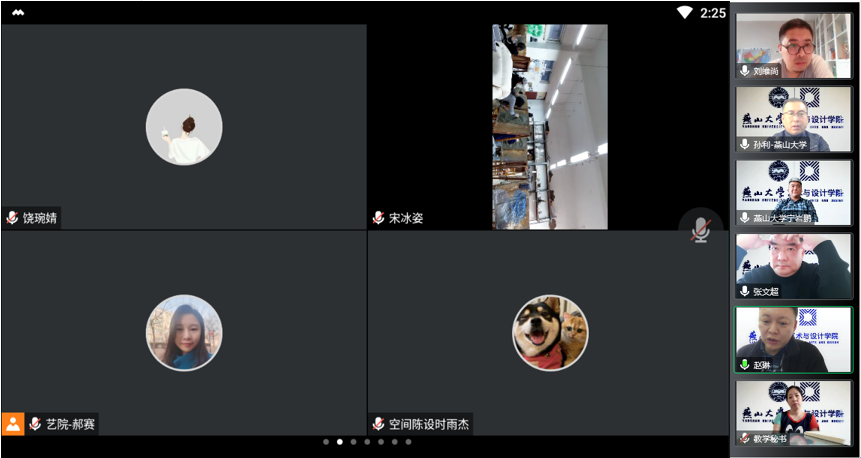Click the green active mic icon for 赵琳
Screen dimensions: 861x458
point(745,365)
